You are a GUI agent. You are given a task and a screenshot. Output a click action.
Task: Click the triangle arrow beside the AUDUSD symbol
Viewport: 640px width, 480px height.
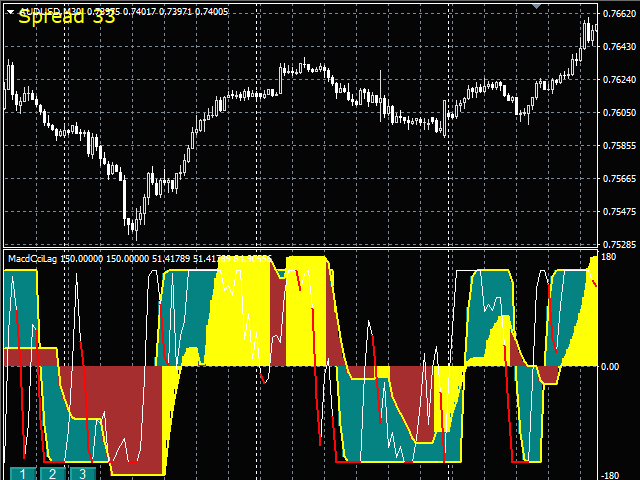[x=10, y=10]
